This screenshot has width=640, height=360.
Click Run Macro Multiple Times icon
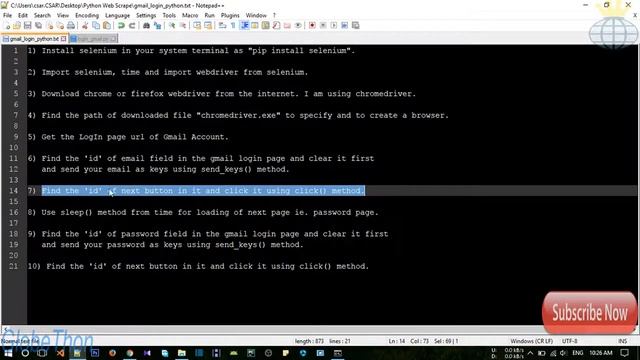click(x=344, y=25)
